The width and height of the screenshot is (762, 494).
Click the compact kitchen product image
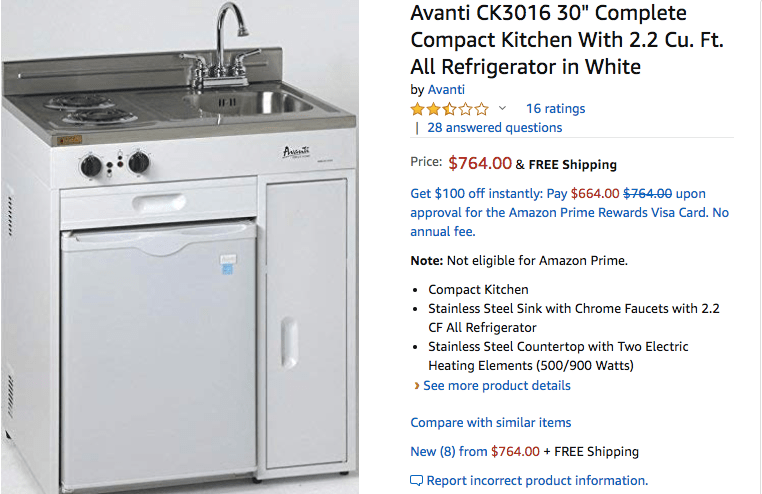coord(180,247)
